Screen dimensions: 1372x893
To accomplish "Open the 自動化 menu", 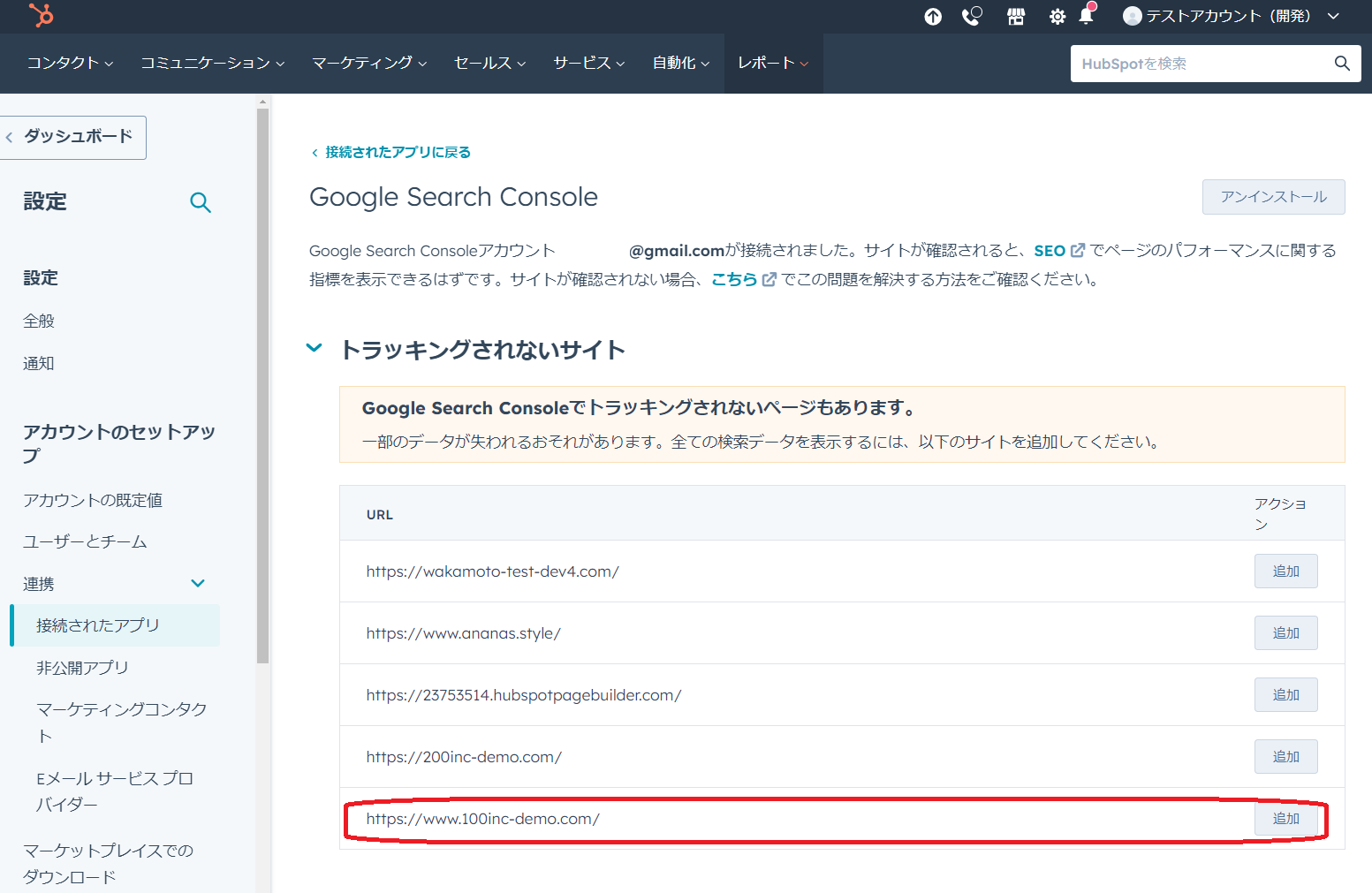I will [x=680, y=63].
